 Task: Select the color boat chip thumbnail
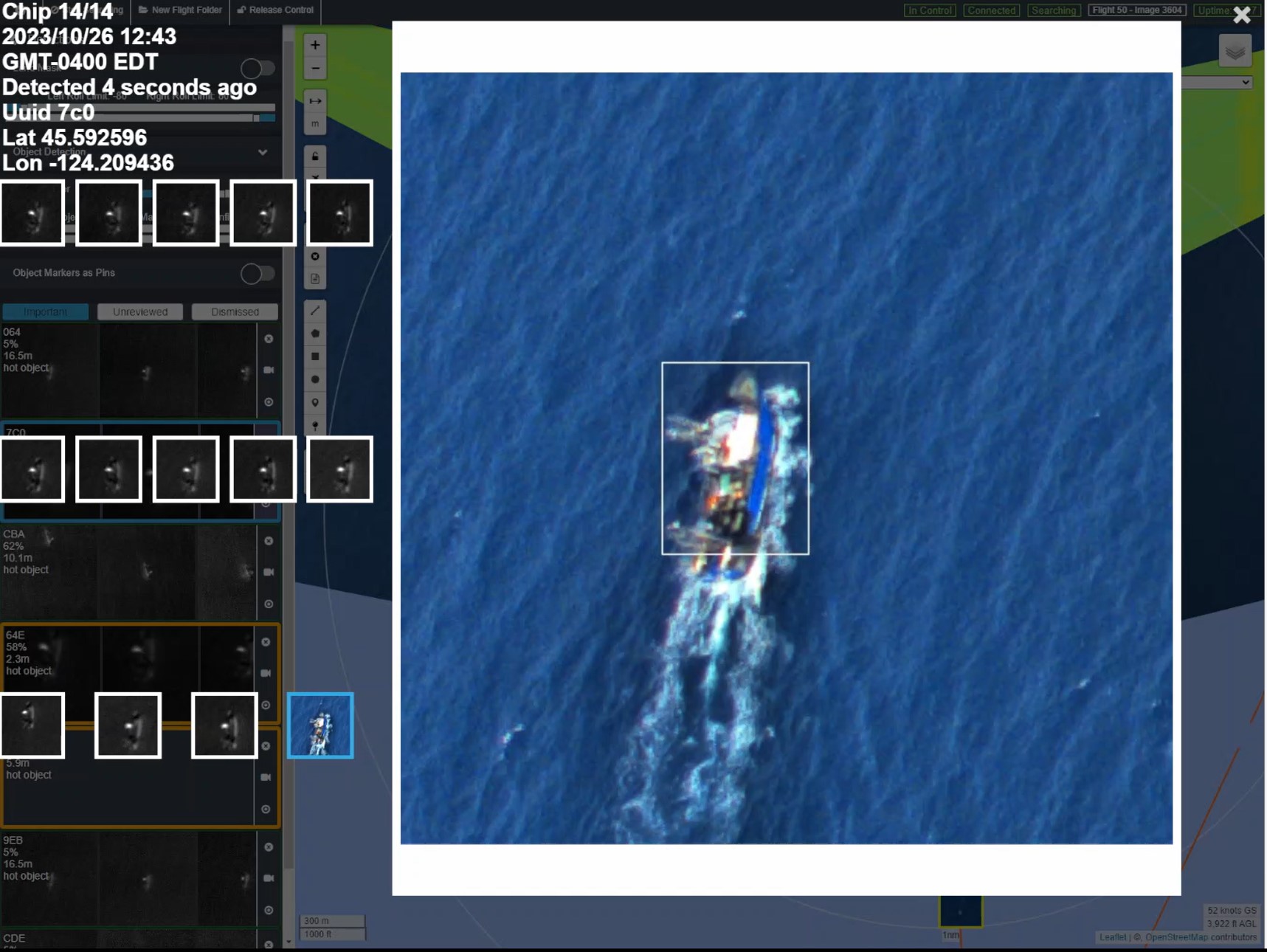click(320, 725)
